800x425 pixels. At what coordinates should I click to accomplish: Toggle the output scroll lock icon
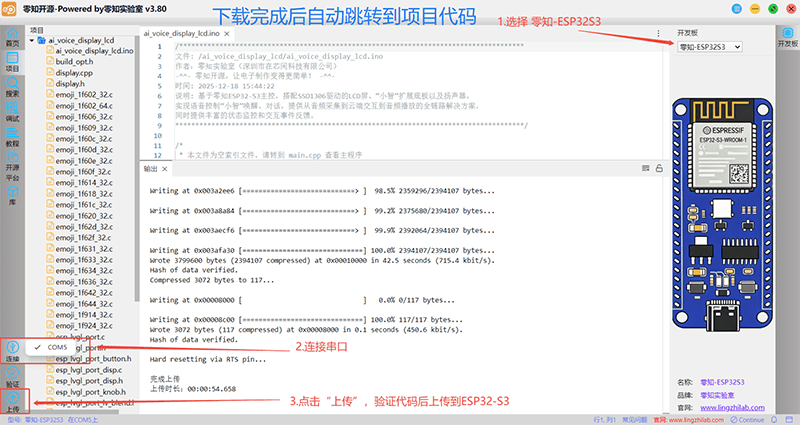[659, 168]
